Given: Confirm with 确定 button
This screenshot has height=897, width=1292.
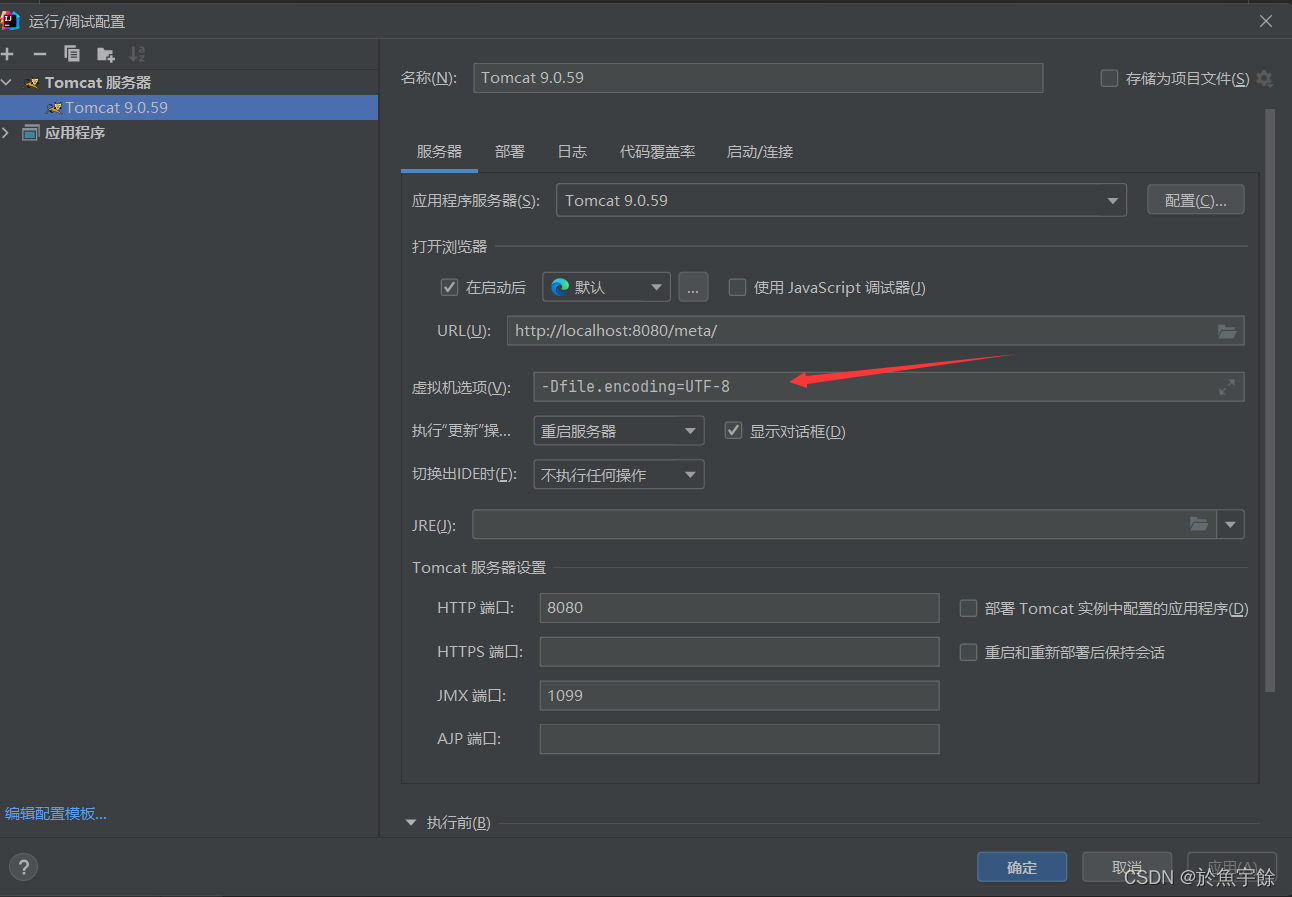Looking at the screenshot, I should [1022, 867].
